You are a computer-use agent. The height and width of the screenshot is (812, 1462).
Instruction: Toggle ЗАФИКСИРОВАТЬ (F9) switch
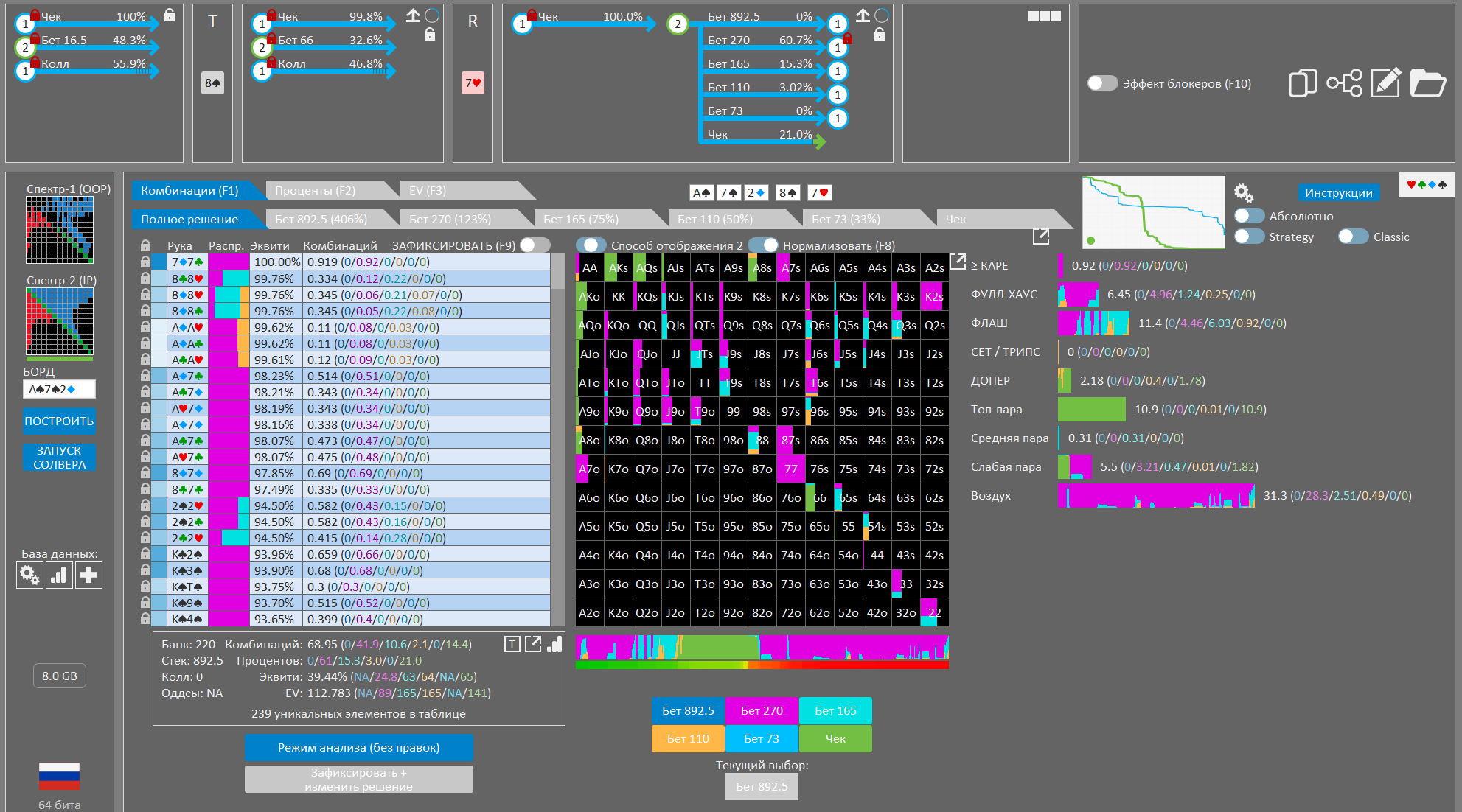pyautogui.click(x=535, y=245)
